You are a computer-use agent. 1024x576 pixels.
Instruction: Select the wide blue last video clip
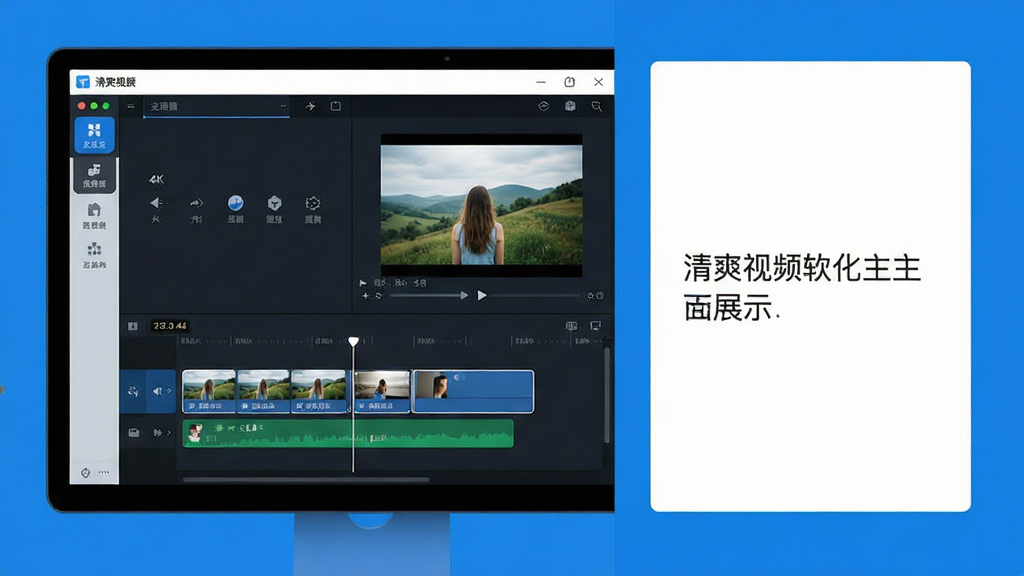473,391
